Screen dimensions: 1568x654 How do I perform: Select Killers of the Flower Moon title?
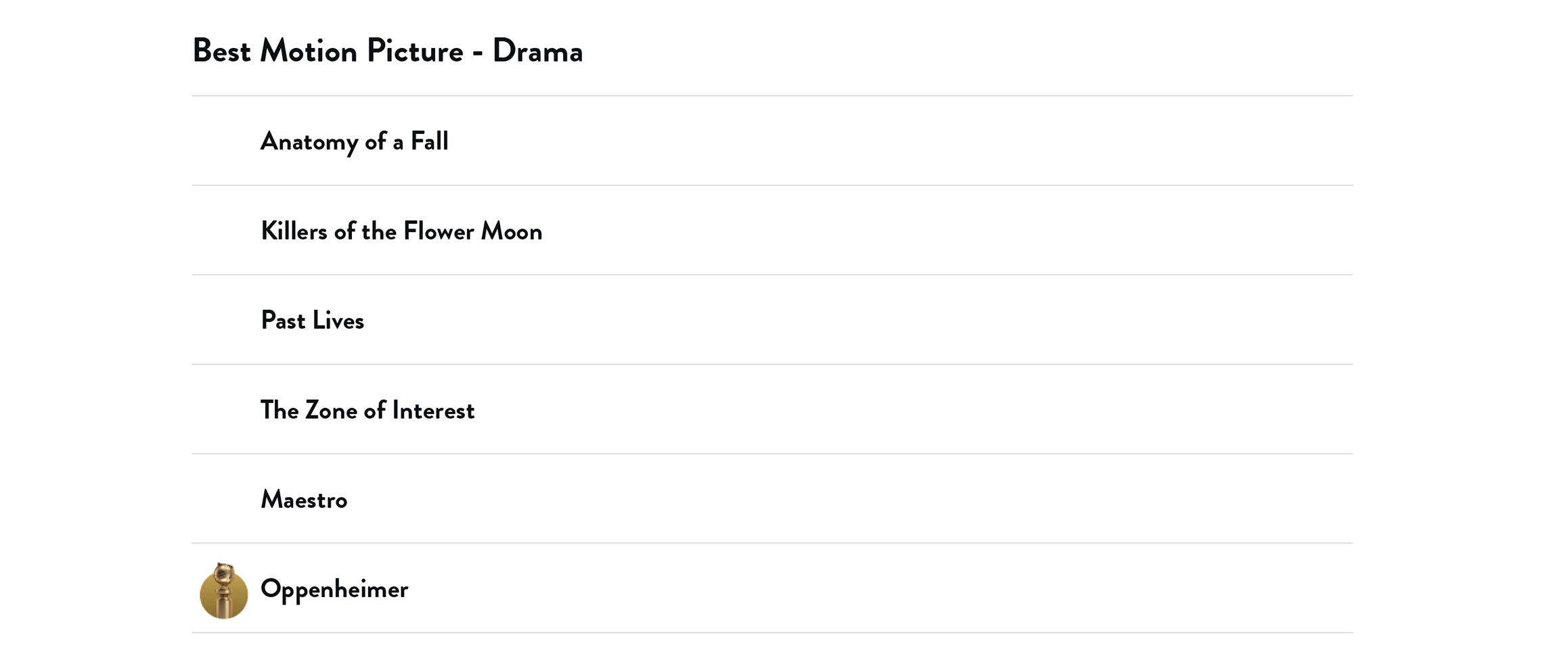[x=401, y=231]
